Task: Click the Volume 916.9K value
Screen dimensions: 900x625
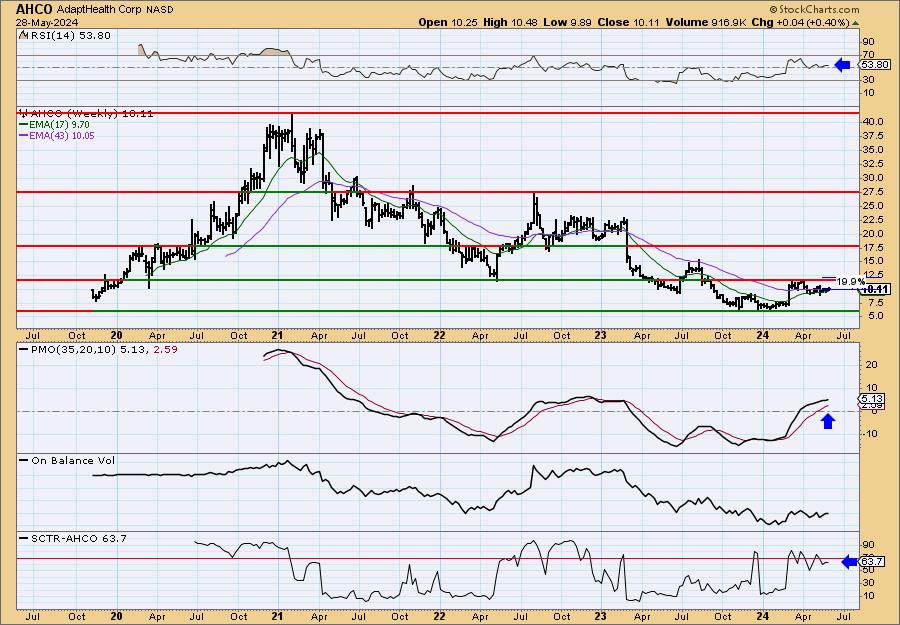Action: [x=707, y=22]
